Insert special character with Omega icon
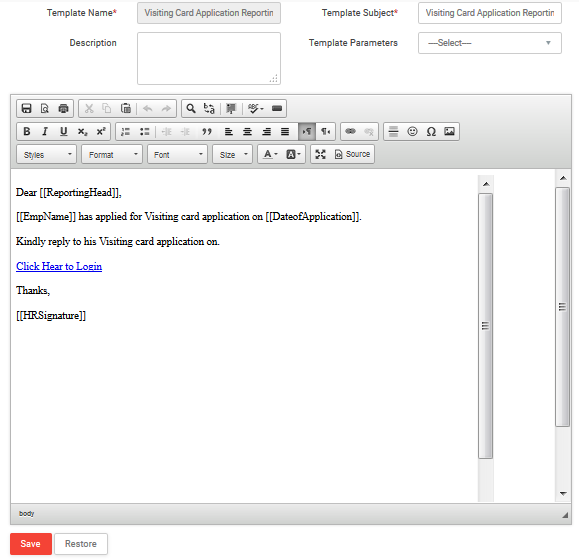This screenshot has height=560, width=579. 431,131
